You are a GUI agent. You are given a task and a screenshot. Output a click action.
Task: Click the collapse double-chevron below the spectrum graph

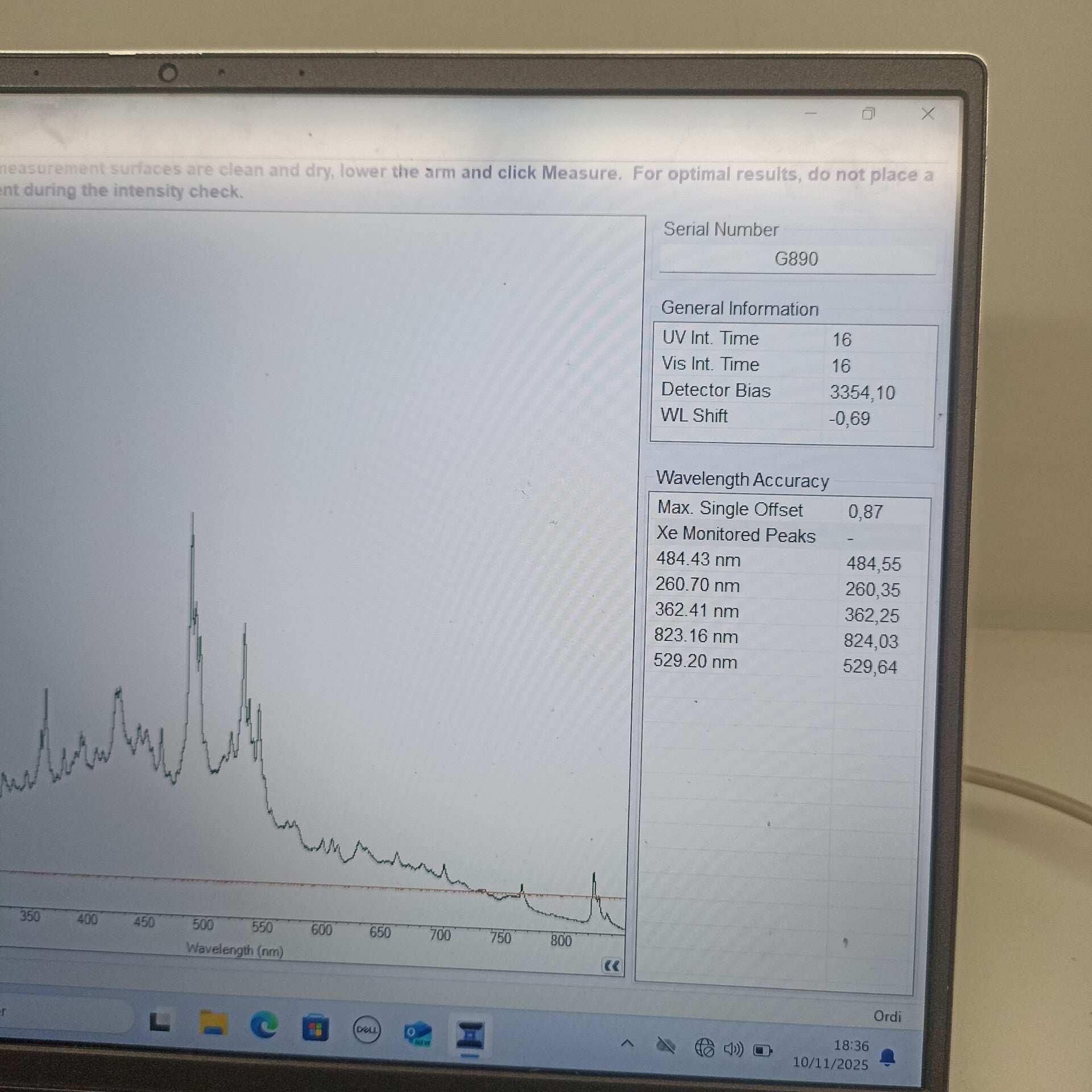(x=611, y=966)
